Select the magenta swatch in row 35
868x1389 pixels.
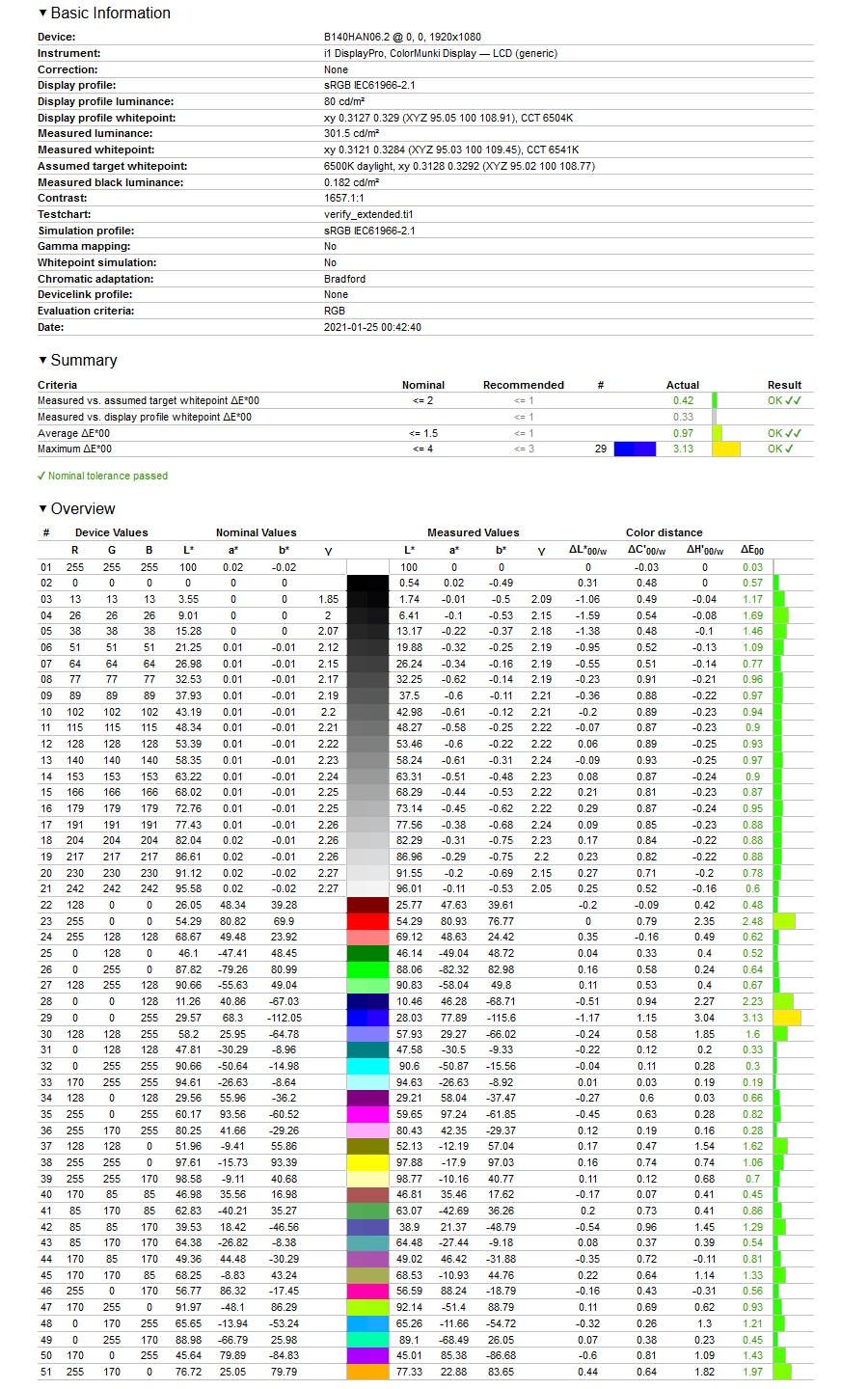click(367, 1114)
